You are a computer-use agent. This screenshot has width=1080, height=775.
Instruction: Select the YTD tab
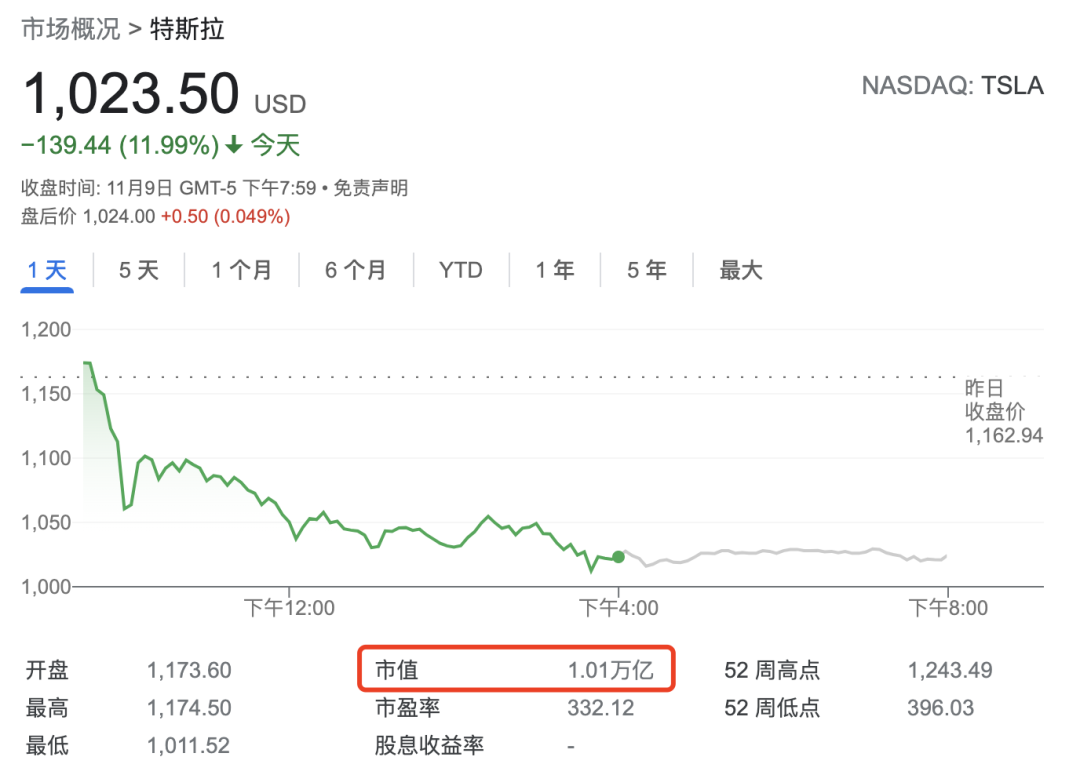click(460, 270)
